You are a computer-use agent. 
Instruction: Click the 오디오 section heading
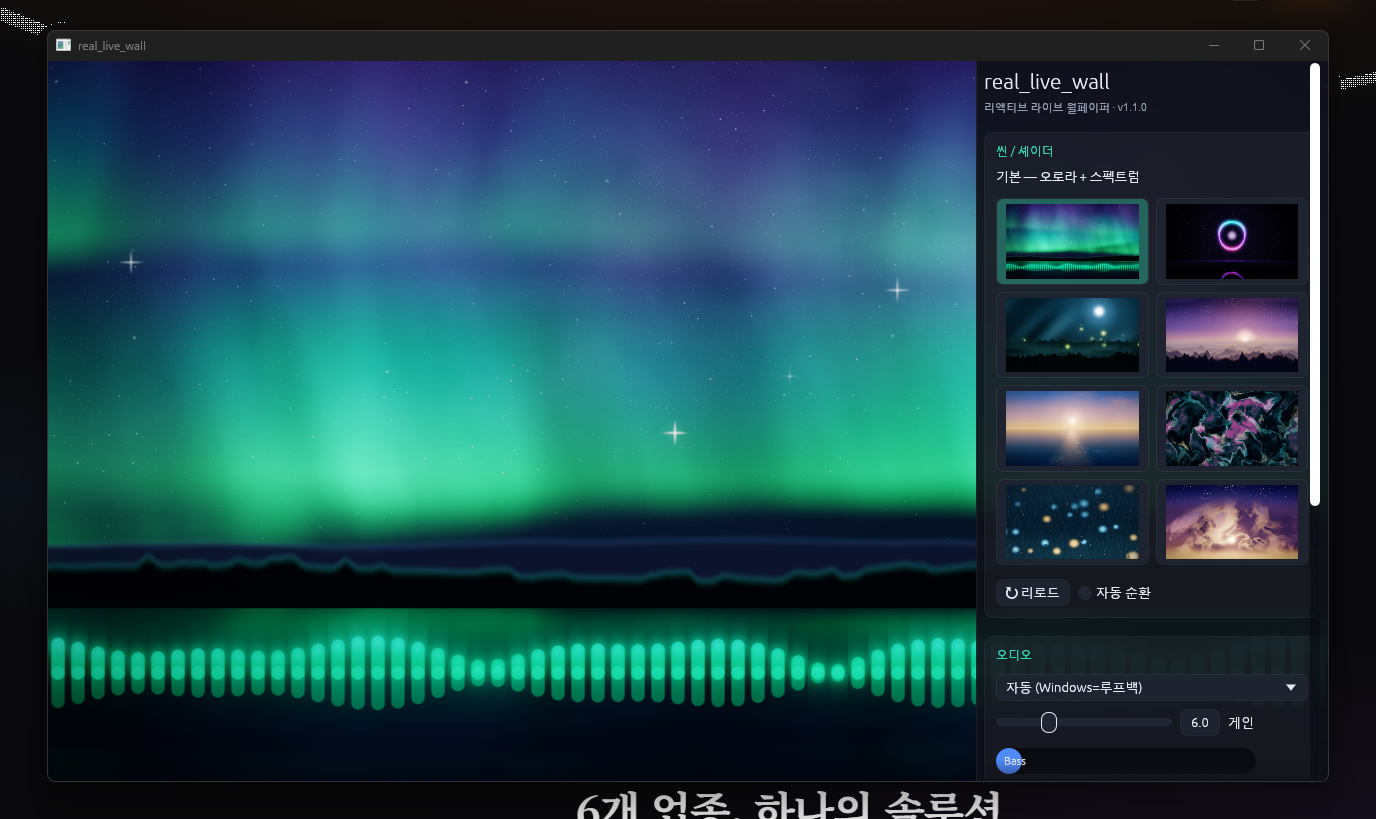point(1014,655)
